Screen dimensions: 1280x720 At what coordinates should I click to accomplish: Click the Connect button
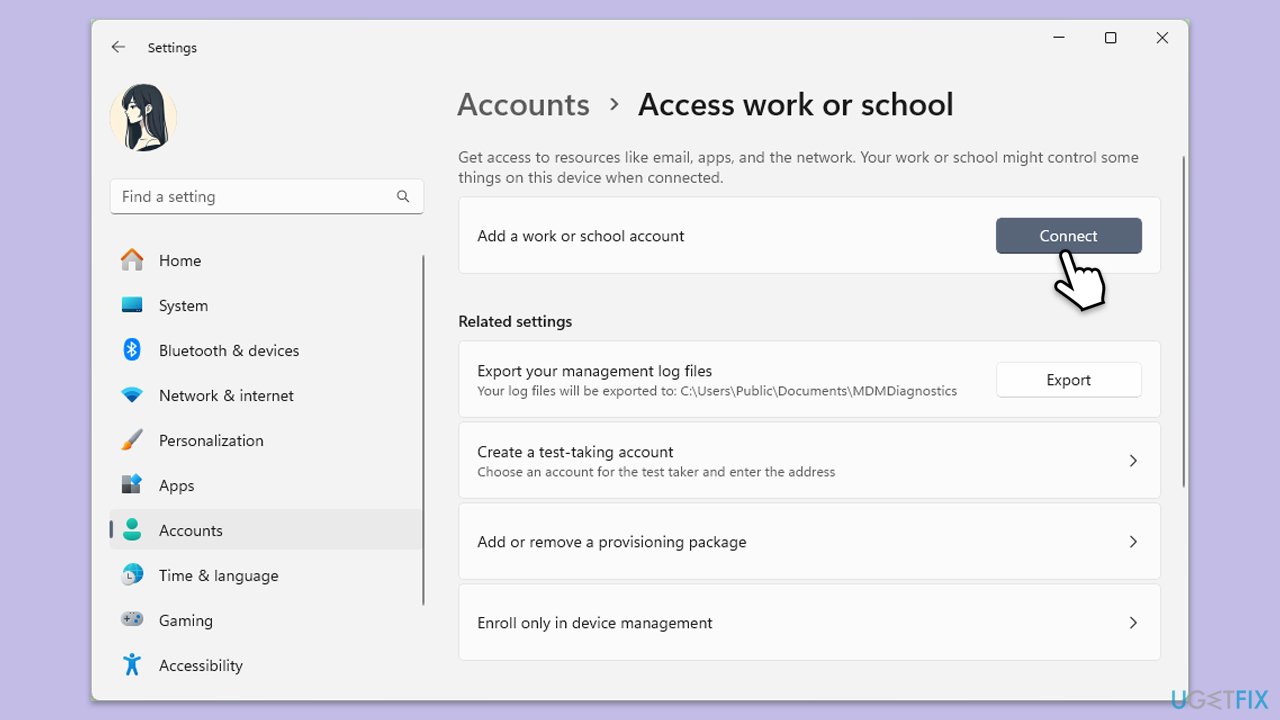click(x=1069, y=236)
